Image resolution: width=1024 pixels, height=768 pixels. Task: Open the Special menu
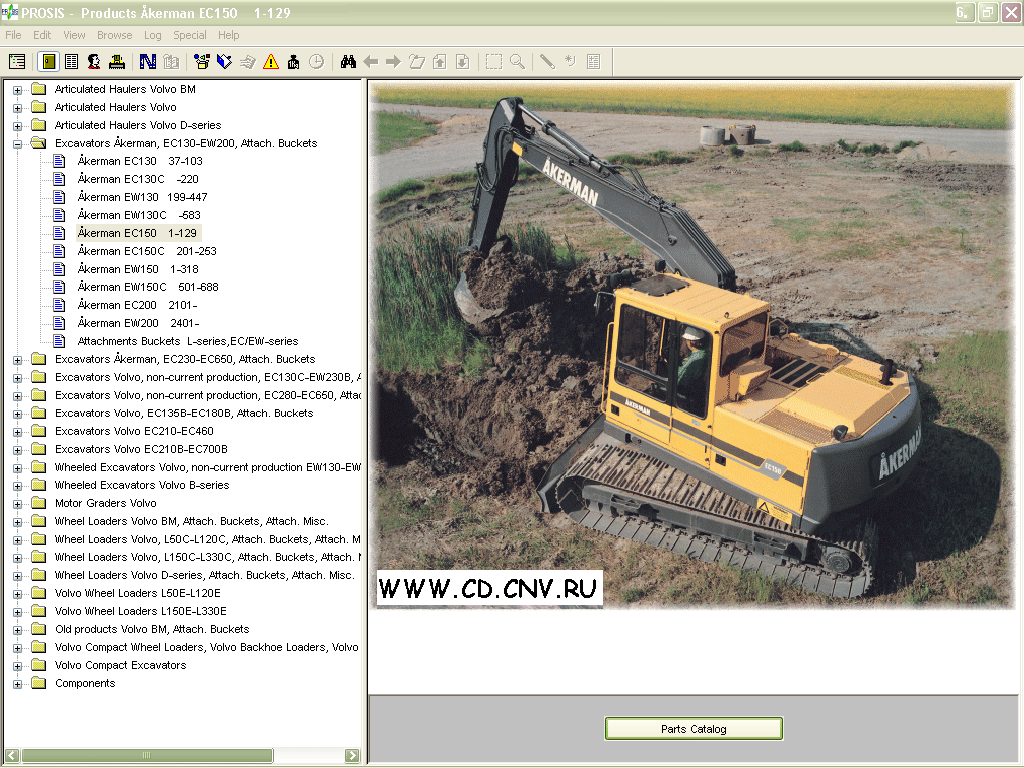click(x=189, y=35)
